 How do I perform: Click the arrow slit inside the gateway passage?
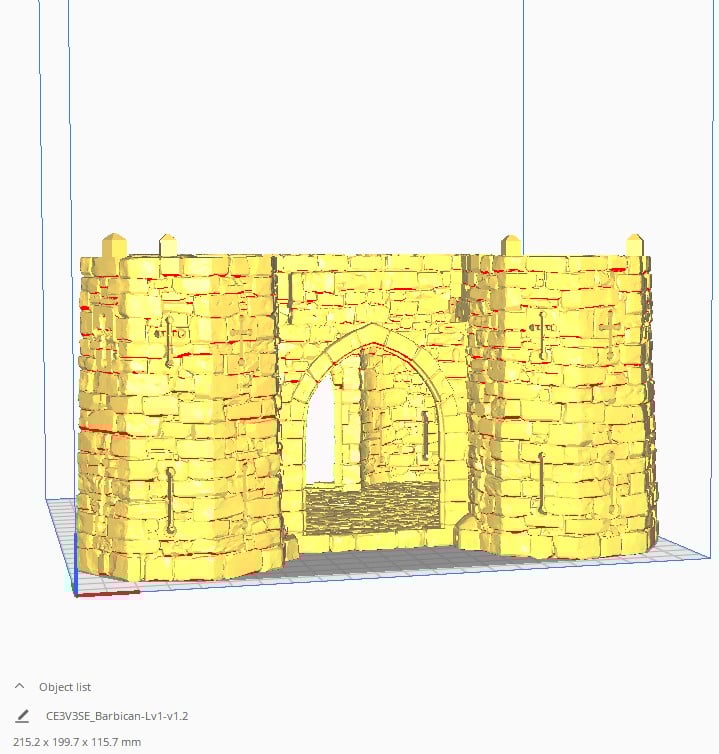426,435
